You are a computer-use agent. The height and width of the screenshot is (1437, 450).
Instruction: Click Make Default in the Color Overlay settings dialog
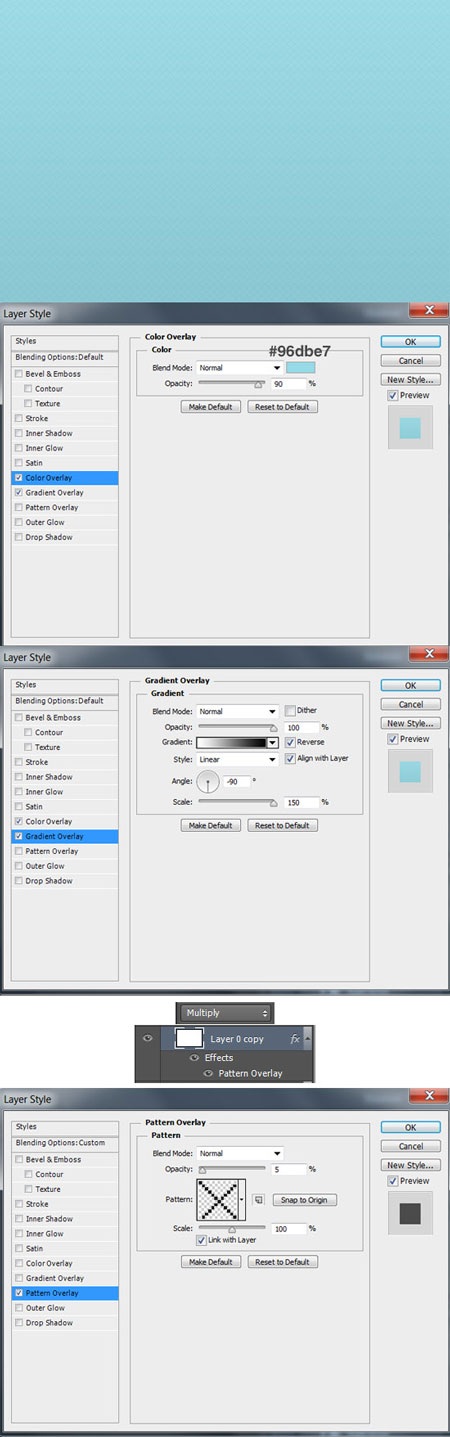click(211, 407)
